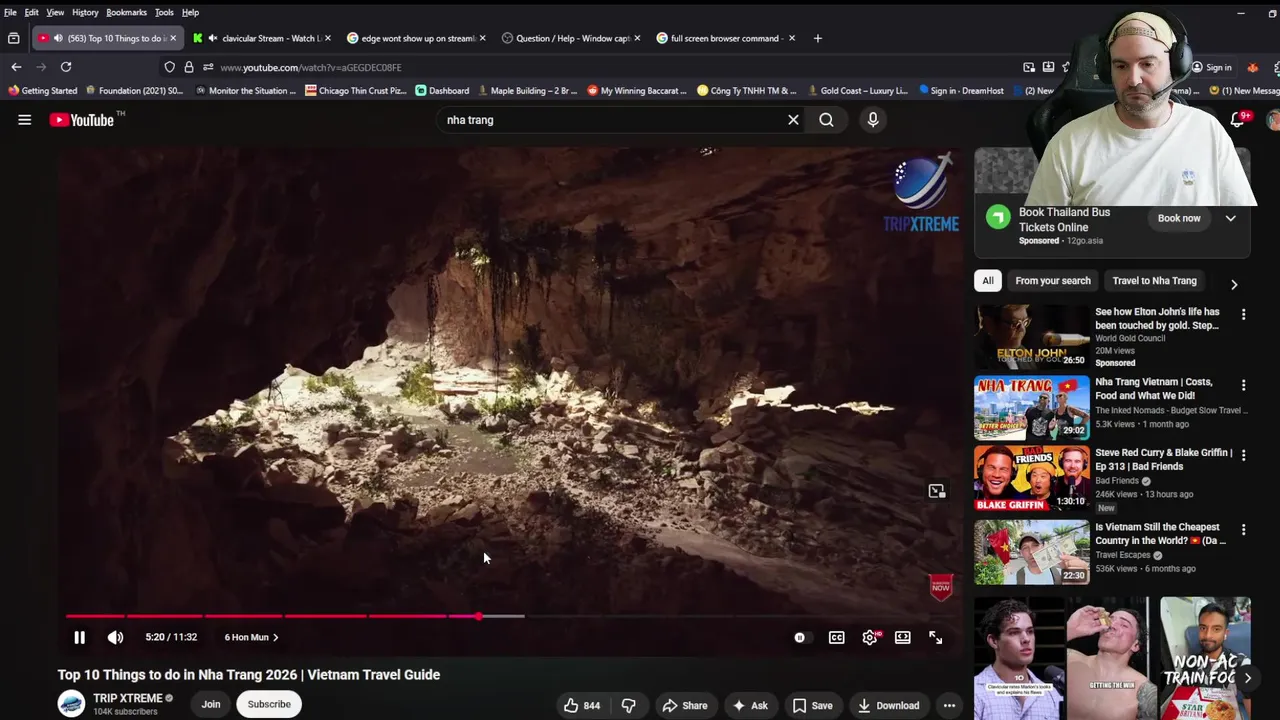Like the video (844 likes)
The height and width of the screenshot is (720, 1280).
(x=581, y=706)
